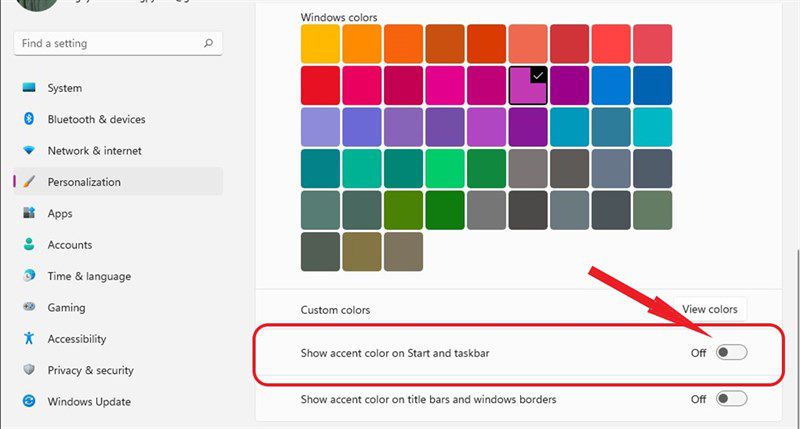Toggle accent color on title bars and borders
Image resolution: width=800 pixels, height=429 pixels.
point(731,398)
